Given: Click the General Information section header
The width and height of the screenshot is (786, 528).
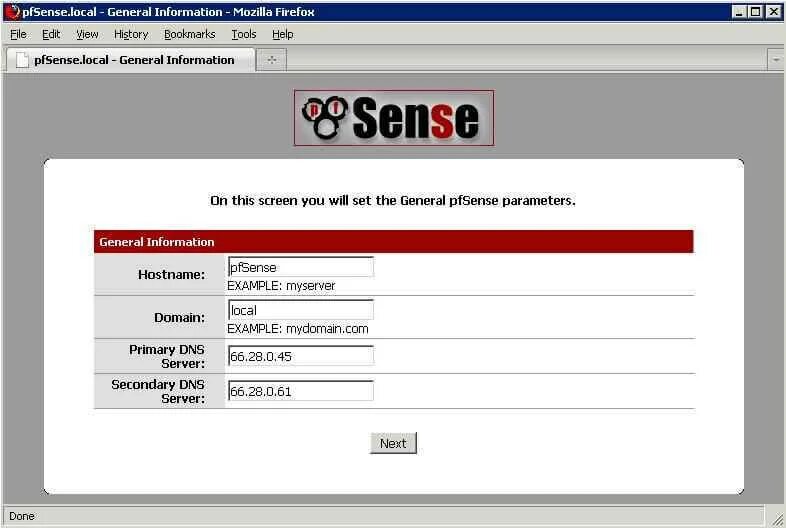Looking at the screenshot, I should click(394, 242).
